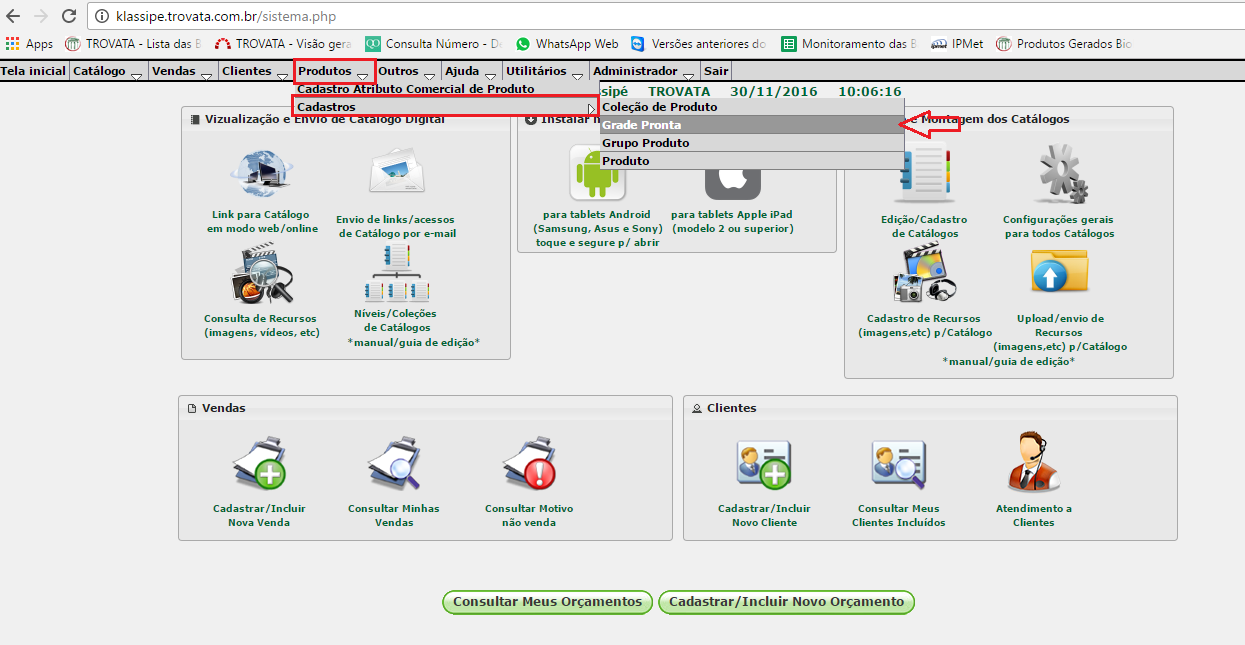Click Cadastrar/Incluir Nova Venda icon

click(x=259, y=466)
